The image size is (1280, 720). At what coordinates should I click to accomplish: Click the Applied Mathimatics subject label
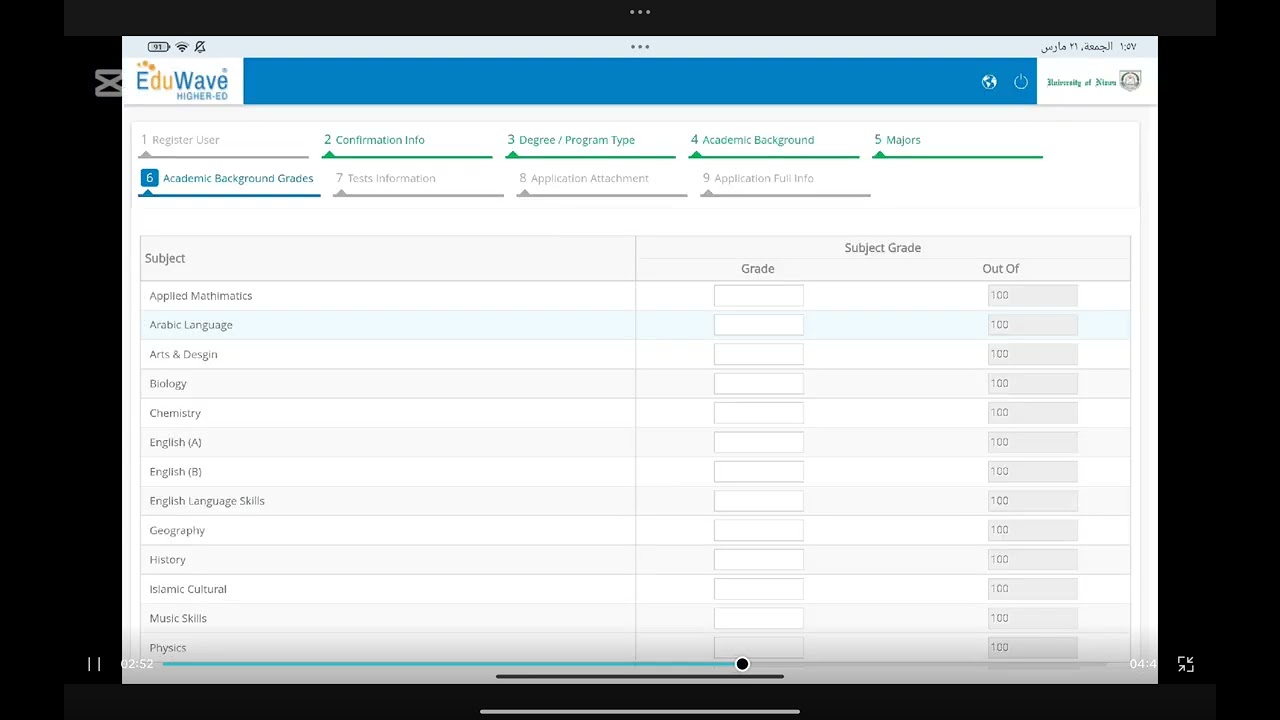[x=201, y=296]
